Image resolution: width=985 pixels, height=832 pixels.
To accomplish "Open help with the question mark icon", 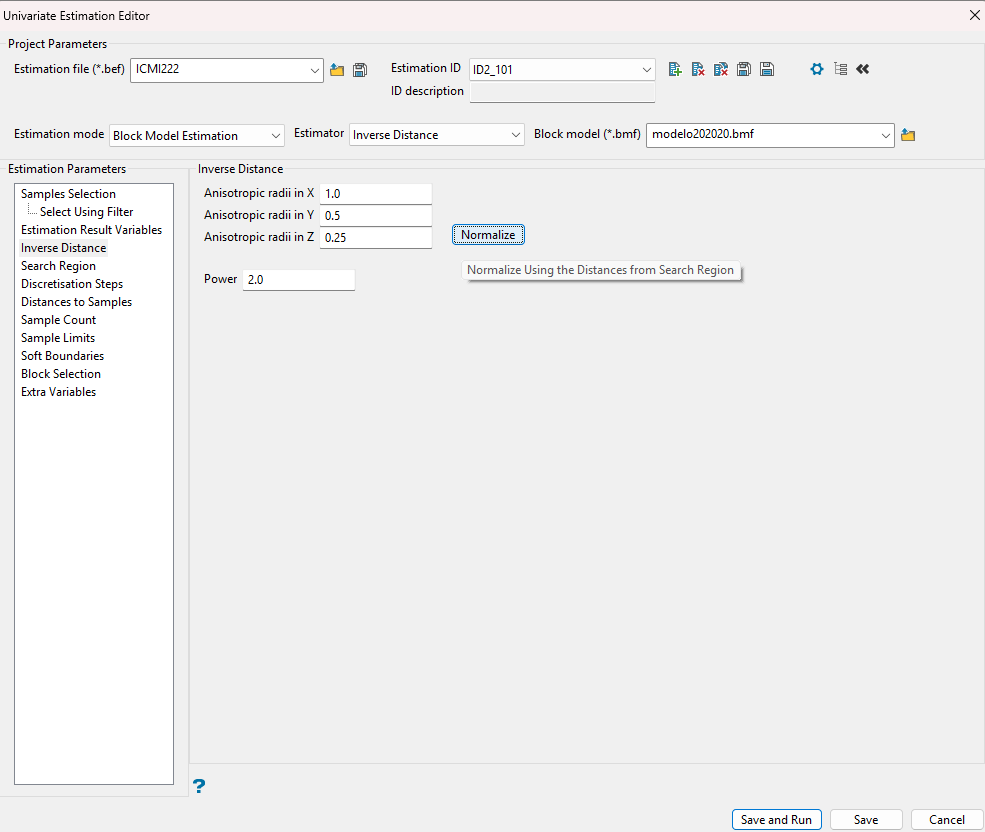I will [x=199, y=785].
